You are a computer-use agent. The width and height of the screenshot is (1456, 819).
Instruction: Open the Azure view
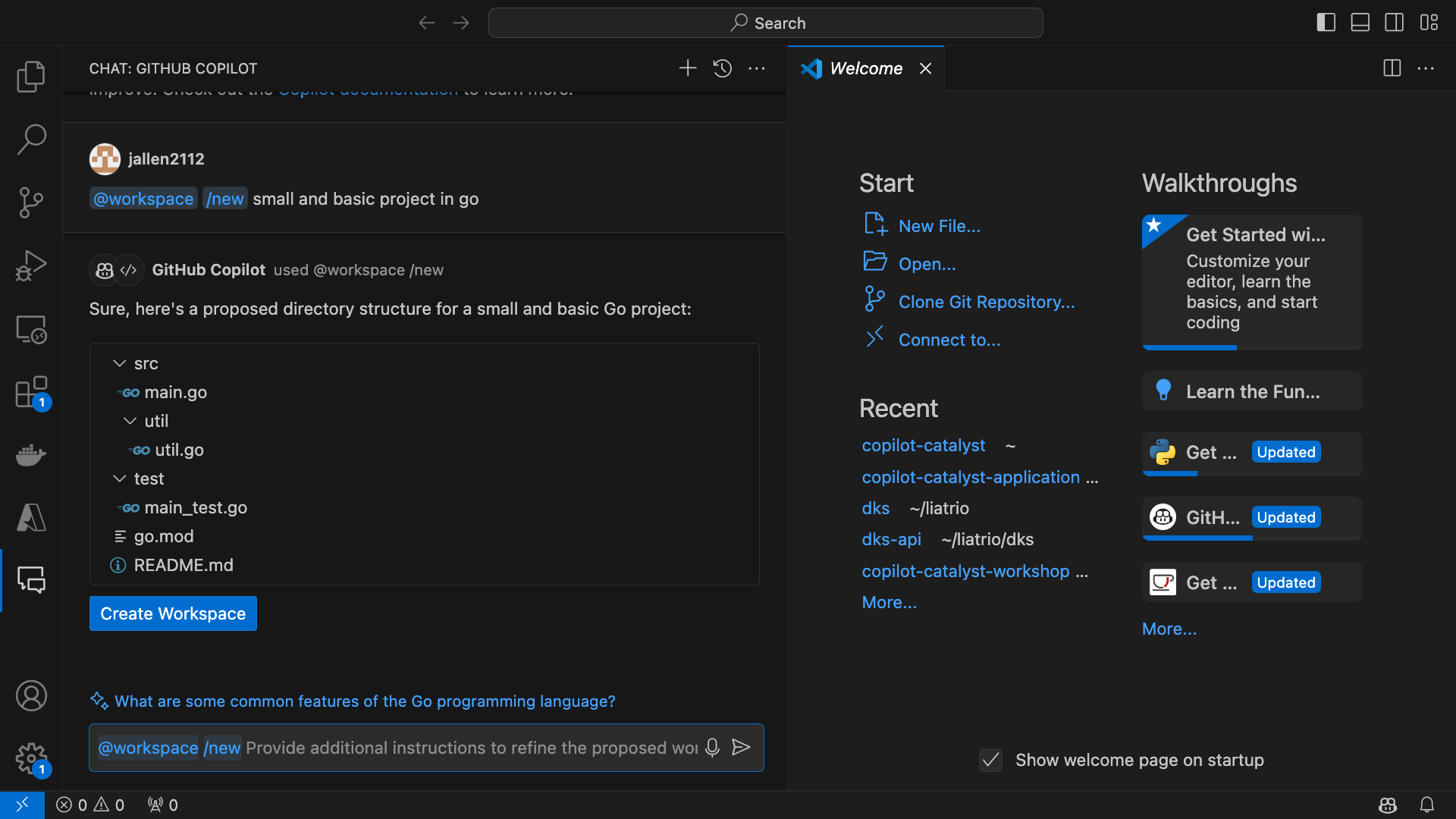[31, 518]
